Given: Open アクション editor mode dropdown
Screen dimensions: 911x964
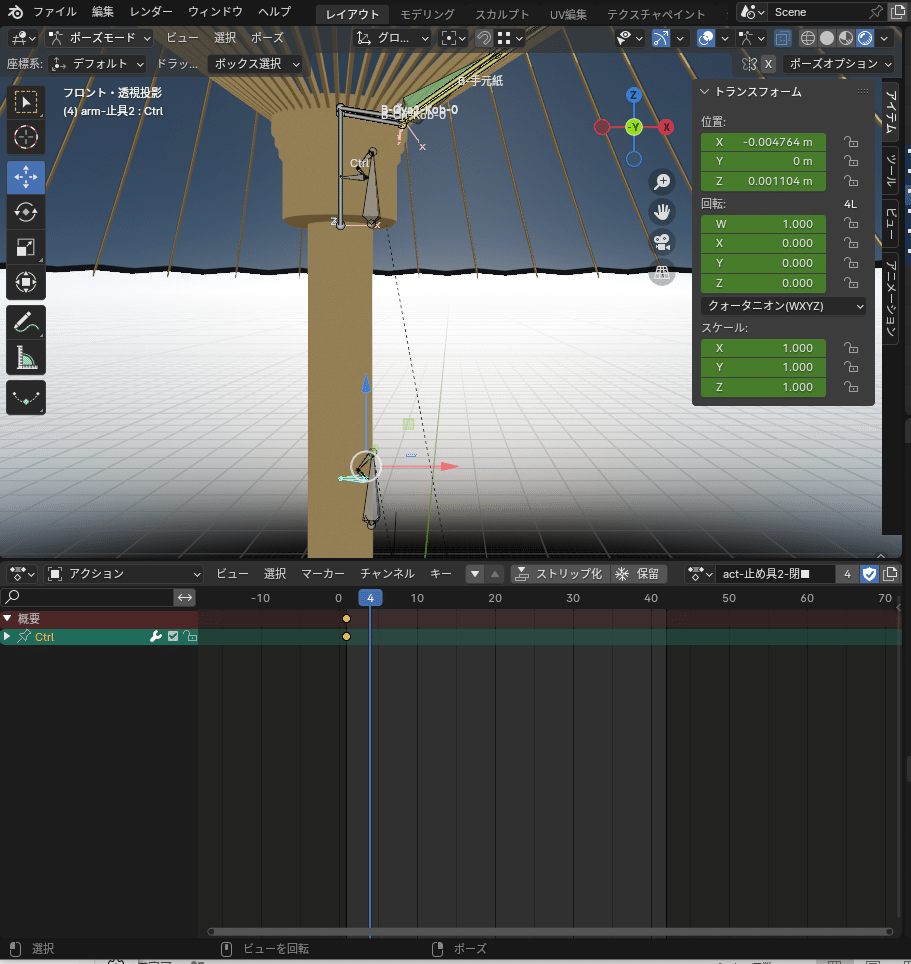Looking at the screenshot, I should click(x=125, y=574).
